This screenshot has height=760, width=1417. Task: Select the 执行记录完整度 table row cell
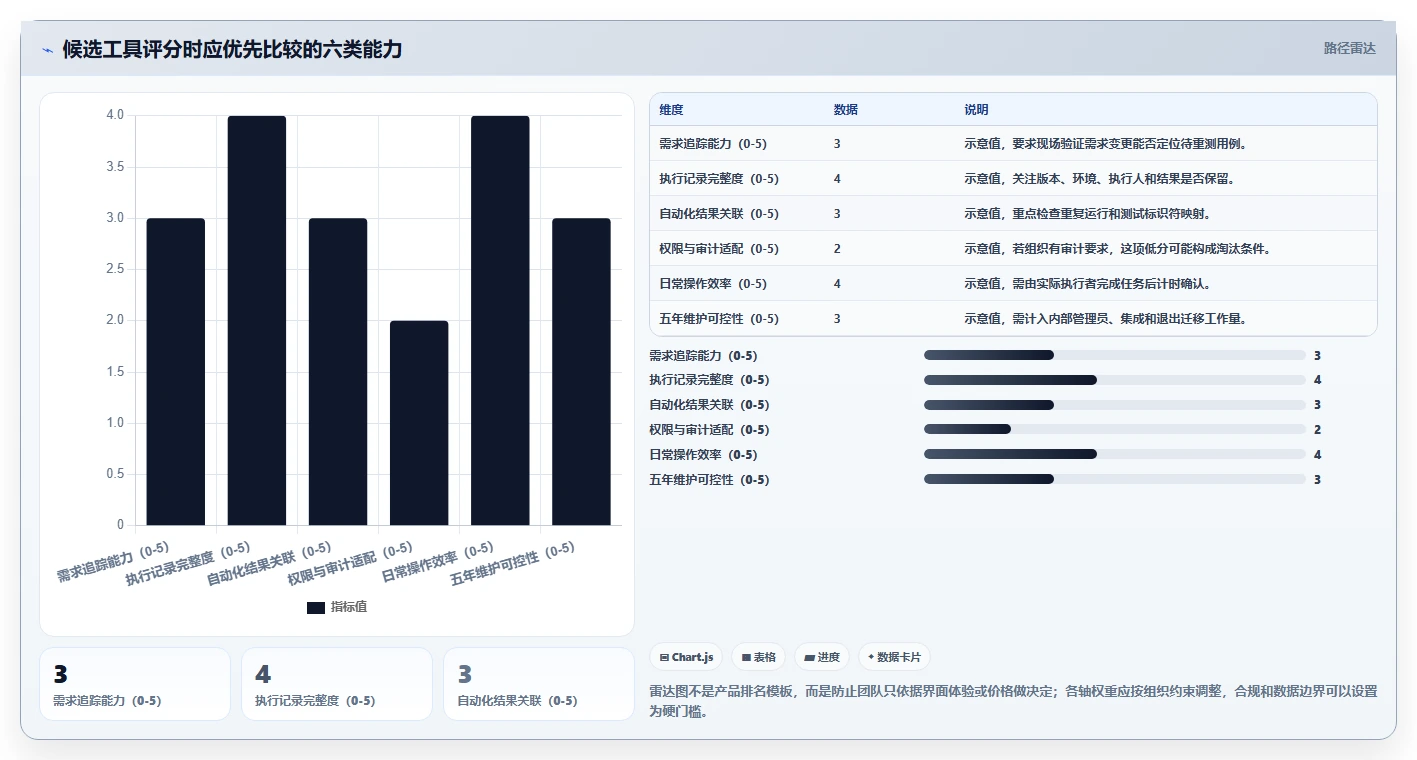pos(719,179)
